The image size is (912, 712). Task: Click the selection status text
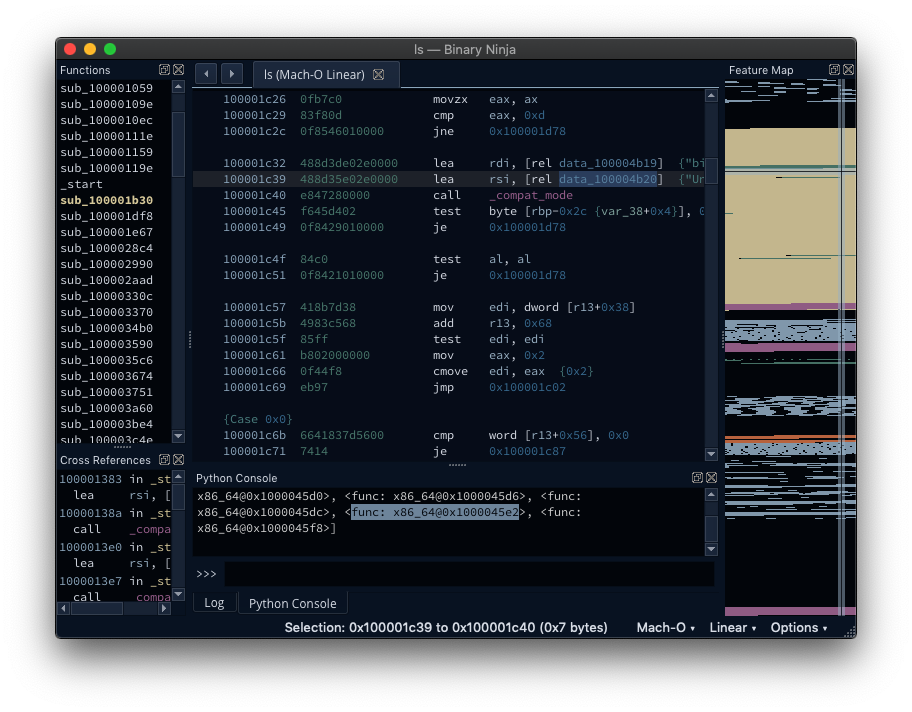[x=446, y=628]
